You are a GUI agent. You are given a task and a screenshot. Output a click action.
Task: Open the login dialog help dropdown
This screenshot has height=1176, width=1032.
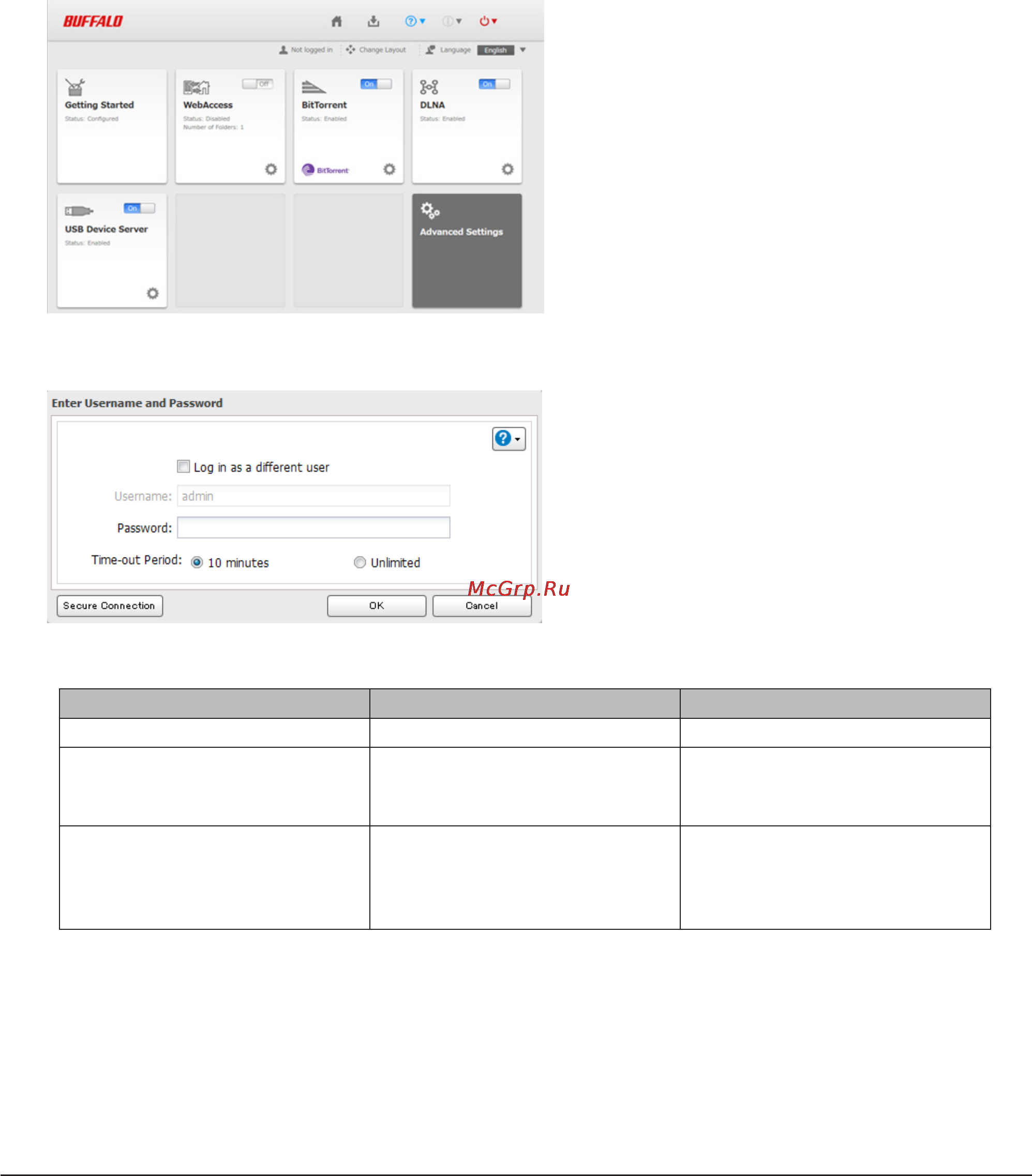point(509,439)
